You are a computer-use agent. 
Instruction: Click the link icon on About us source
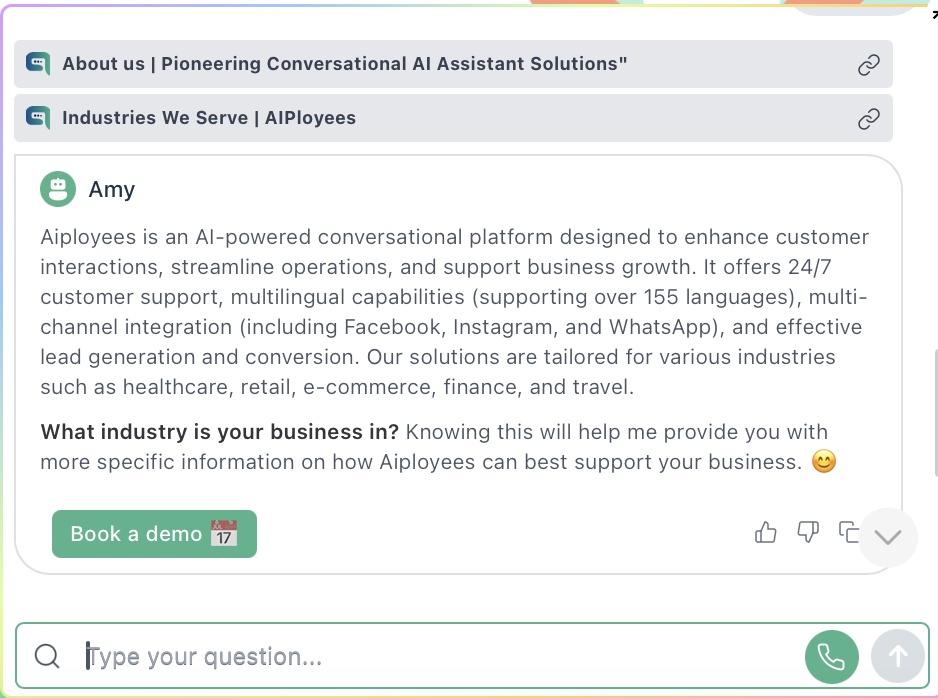tap(869, 65)
